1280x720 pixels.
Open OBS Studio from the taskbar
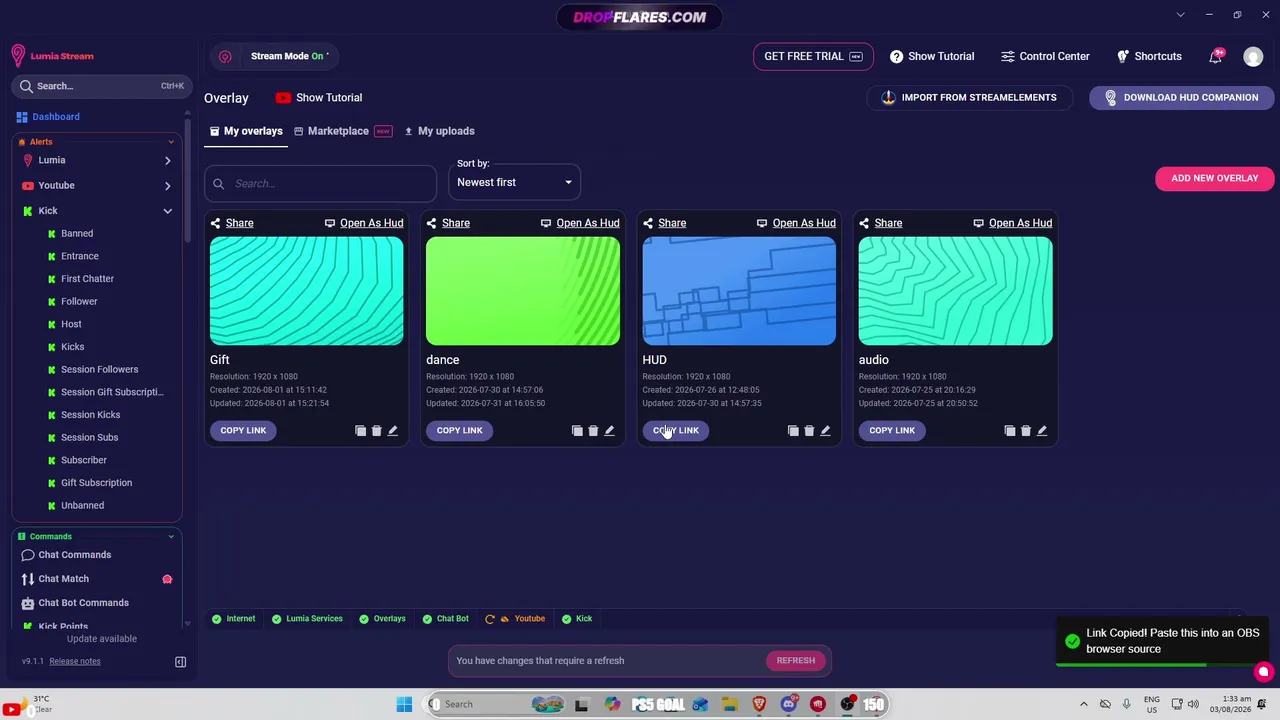(x=847, y=704)
